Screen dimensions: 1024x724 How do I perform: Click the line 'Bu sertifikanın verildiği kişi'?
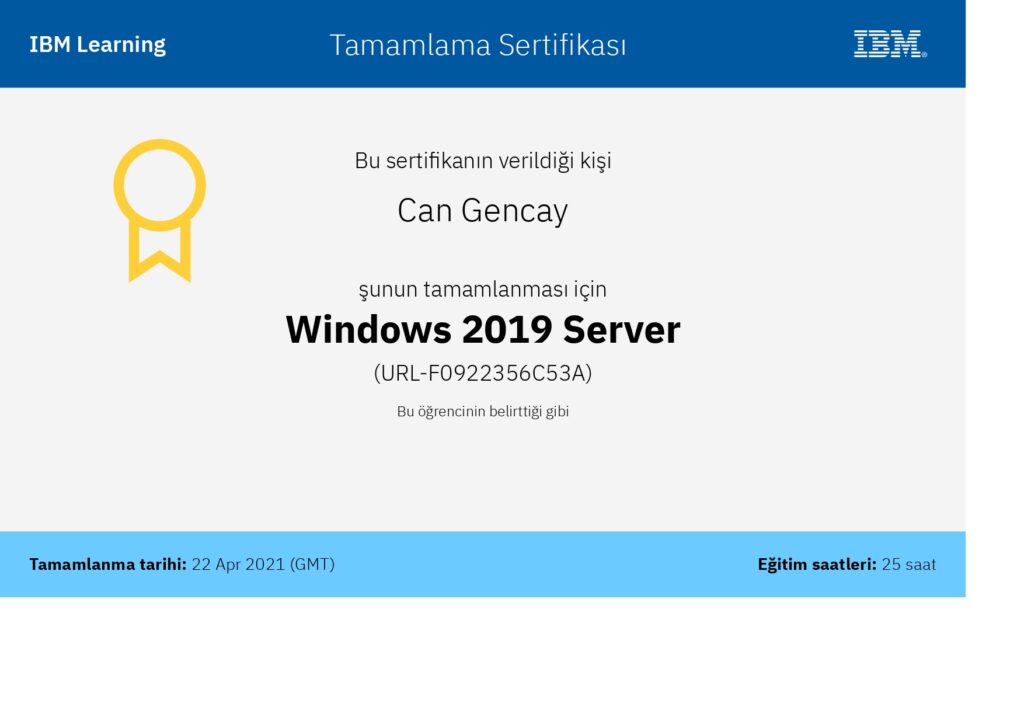coord(483,161)
